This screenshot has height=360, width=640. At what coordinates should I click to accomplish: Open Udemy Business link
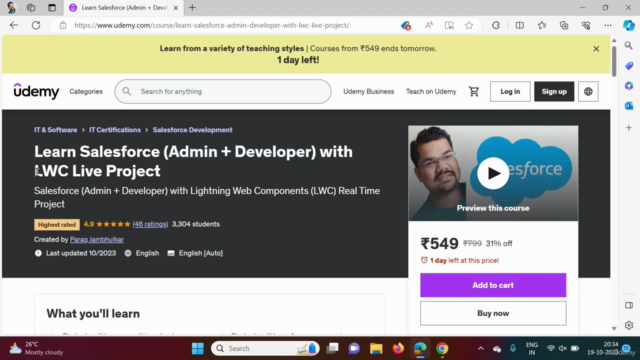[x=369, y=91]
